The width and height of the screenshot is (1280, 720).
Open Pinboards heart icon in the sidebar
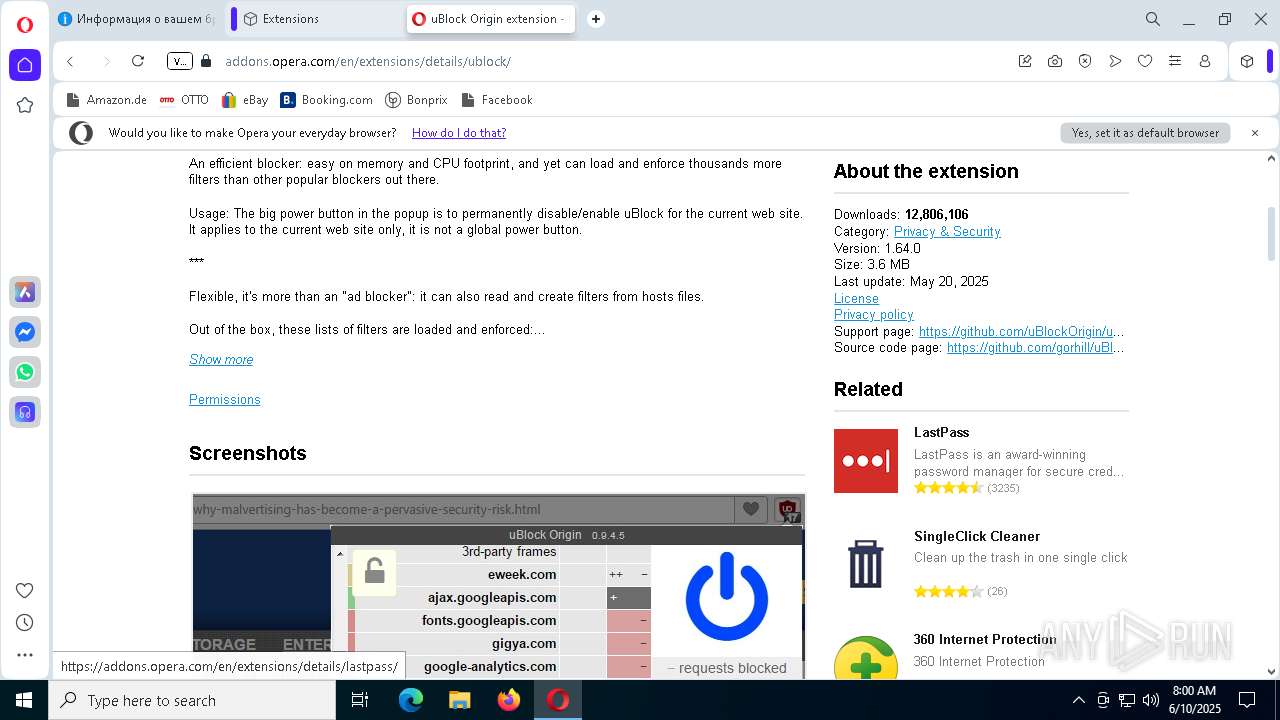[25, 590]
